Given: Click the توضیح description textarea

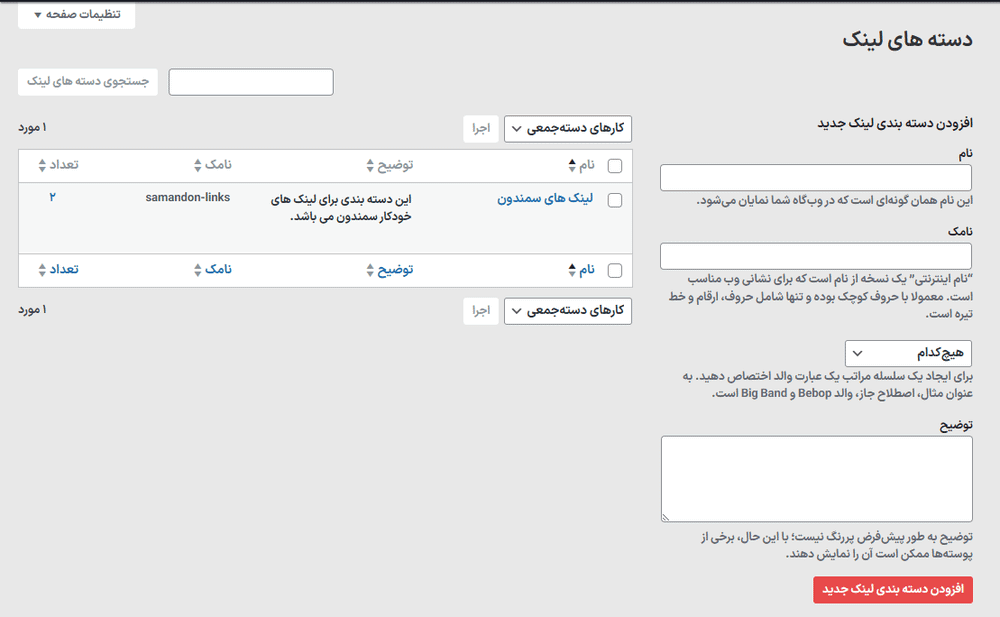Looking at the screenshot, I should coord(815,478).
